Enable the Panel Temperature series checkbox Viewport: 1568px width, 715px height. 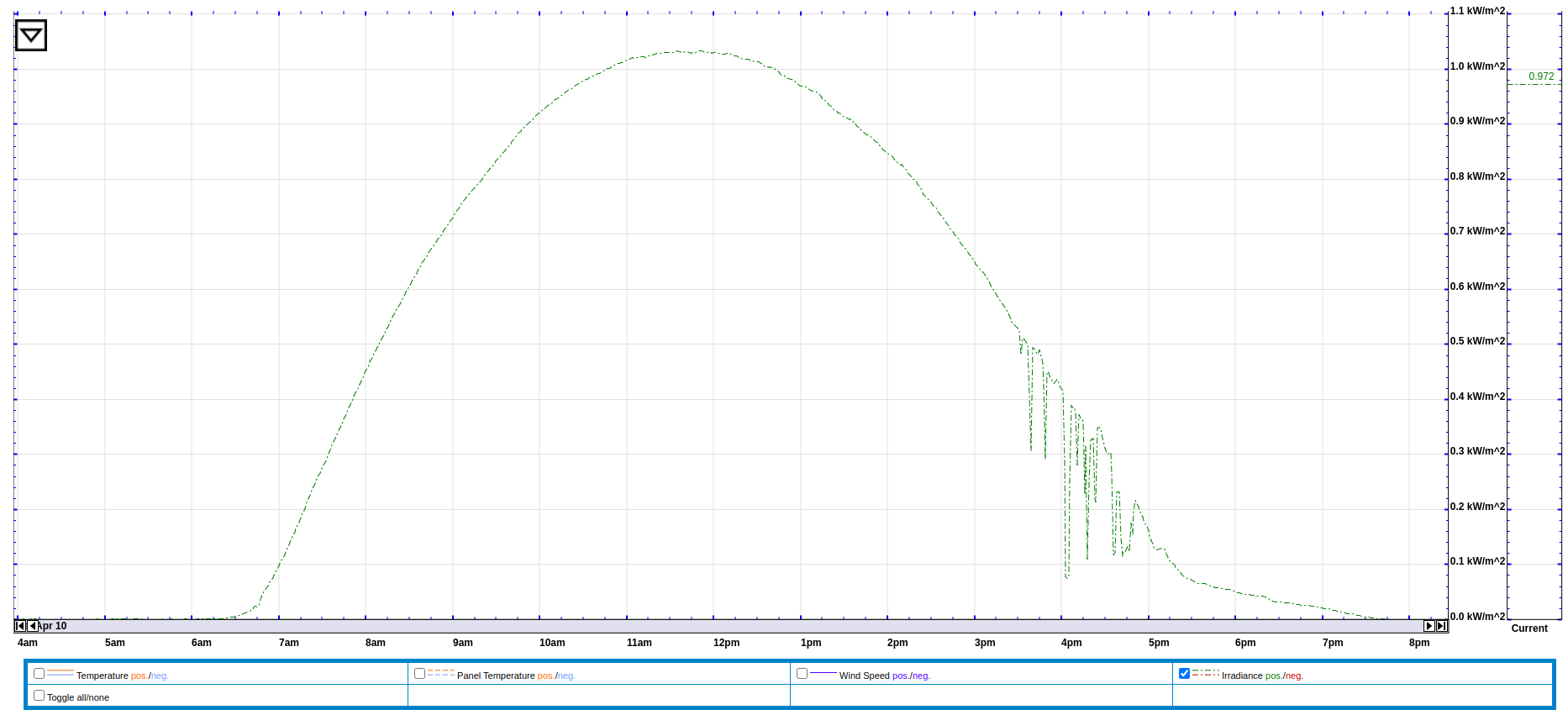coord(419,674)
